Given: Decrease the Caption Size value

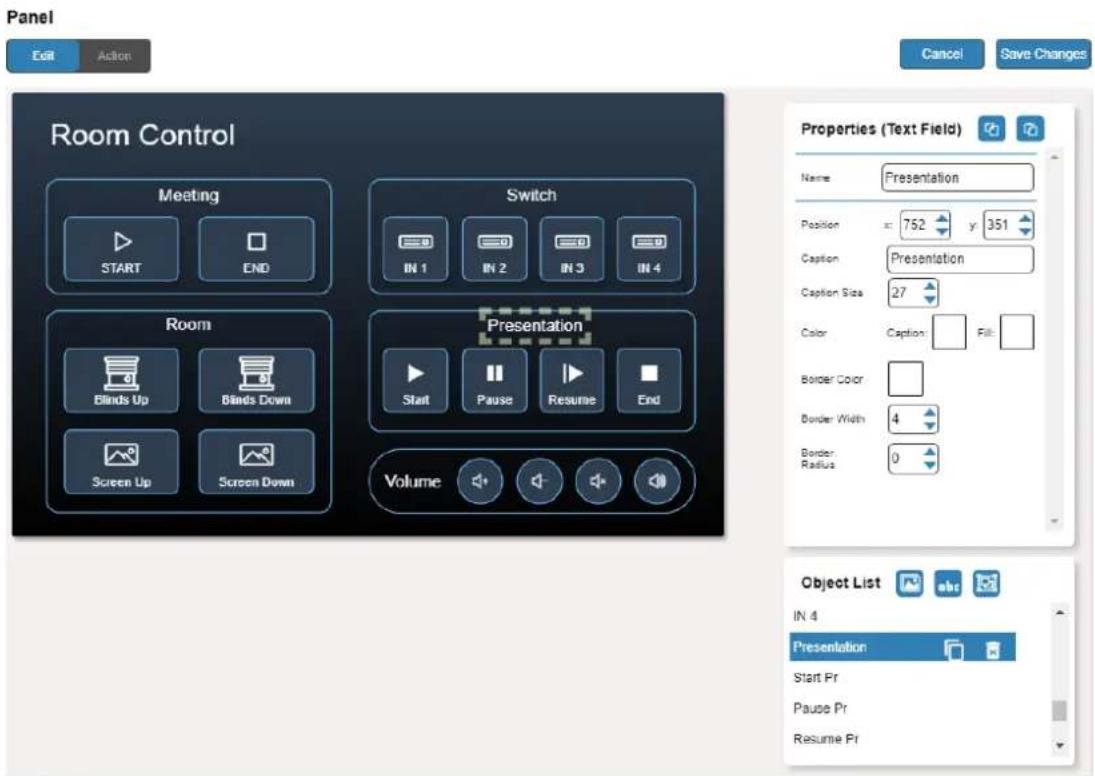Looking at the screenshot, I should (930, 299).
